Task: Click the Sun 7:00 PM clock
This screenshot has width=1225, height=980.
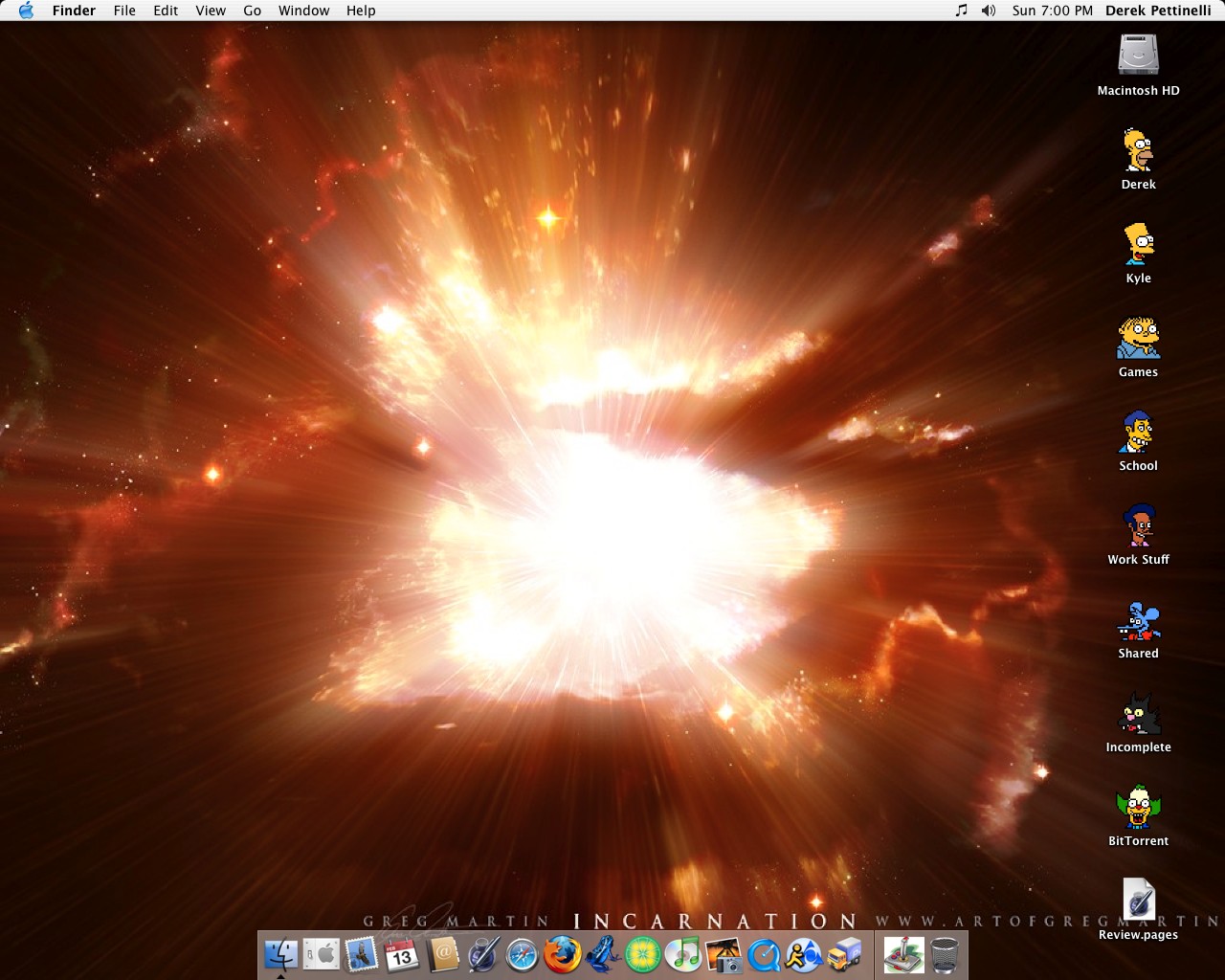Action: [1052, 11]
